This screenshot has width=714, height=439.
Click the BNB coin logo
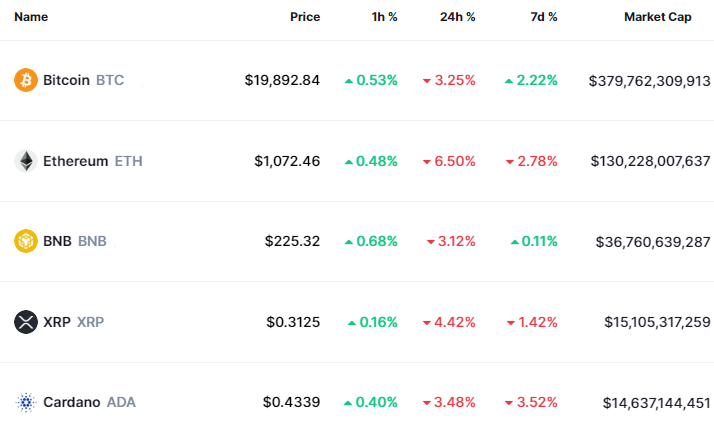tap(26, 241)
